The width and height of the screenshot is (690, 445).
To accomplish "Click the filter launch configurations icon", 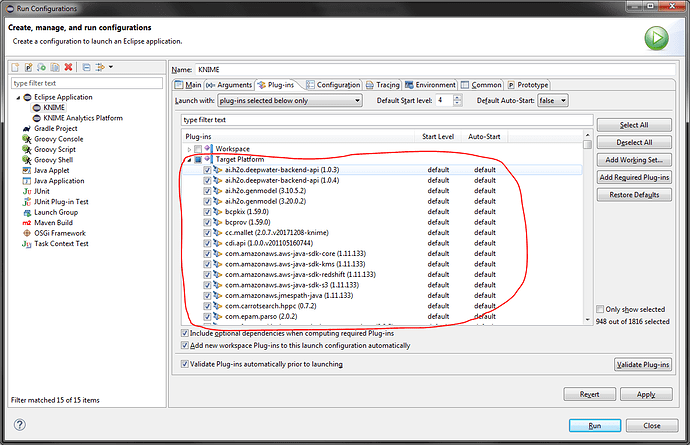I will (100, 67).
